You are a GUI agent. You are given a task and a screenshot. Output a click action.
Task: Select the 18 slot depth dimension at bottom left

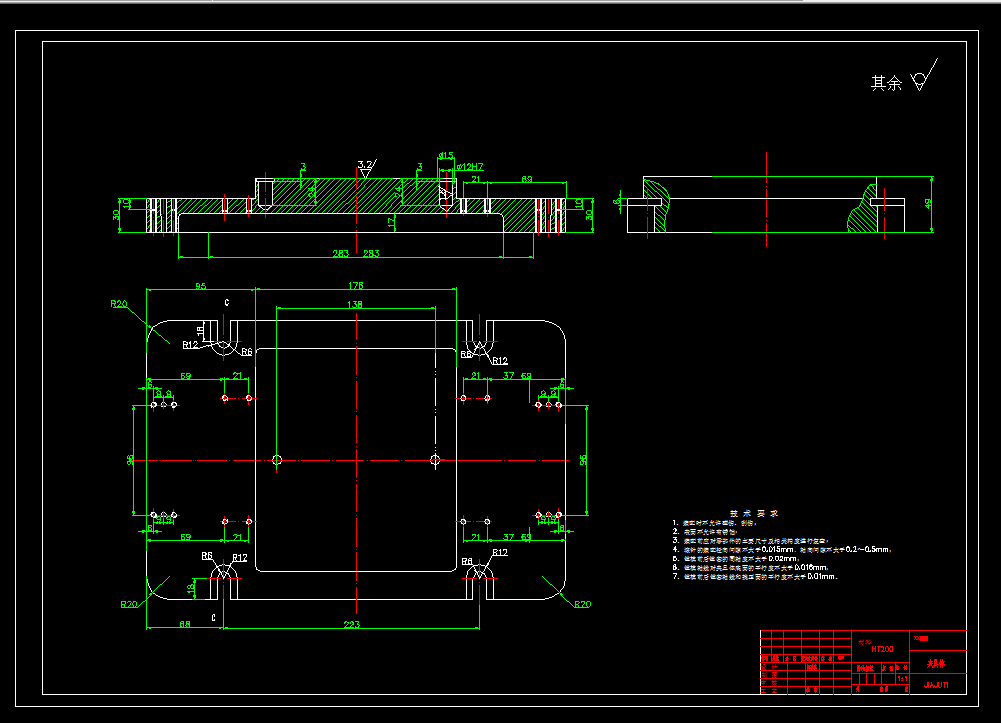[190, 588]
